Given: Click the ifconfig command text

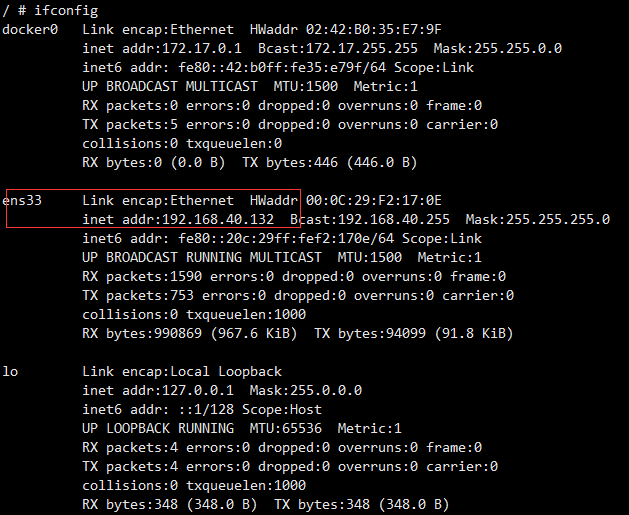Looking at the screenshot, I should (x=66, y=10).
